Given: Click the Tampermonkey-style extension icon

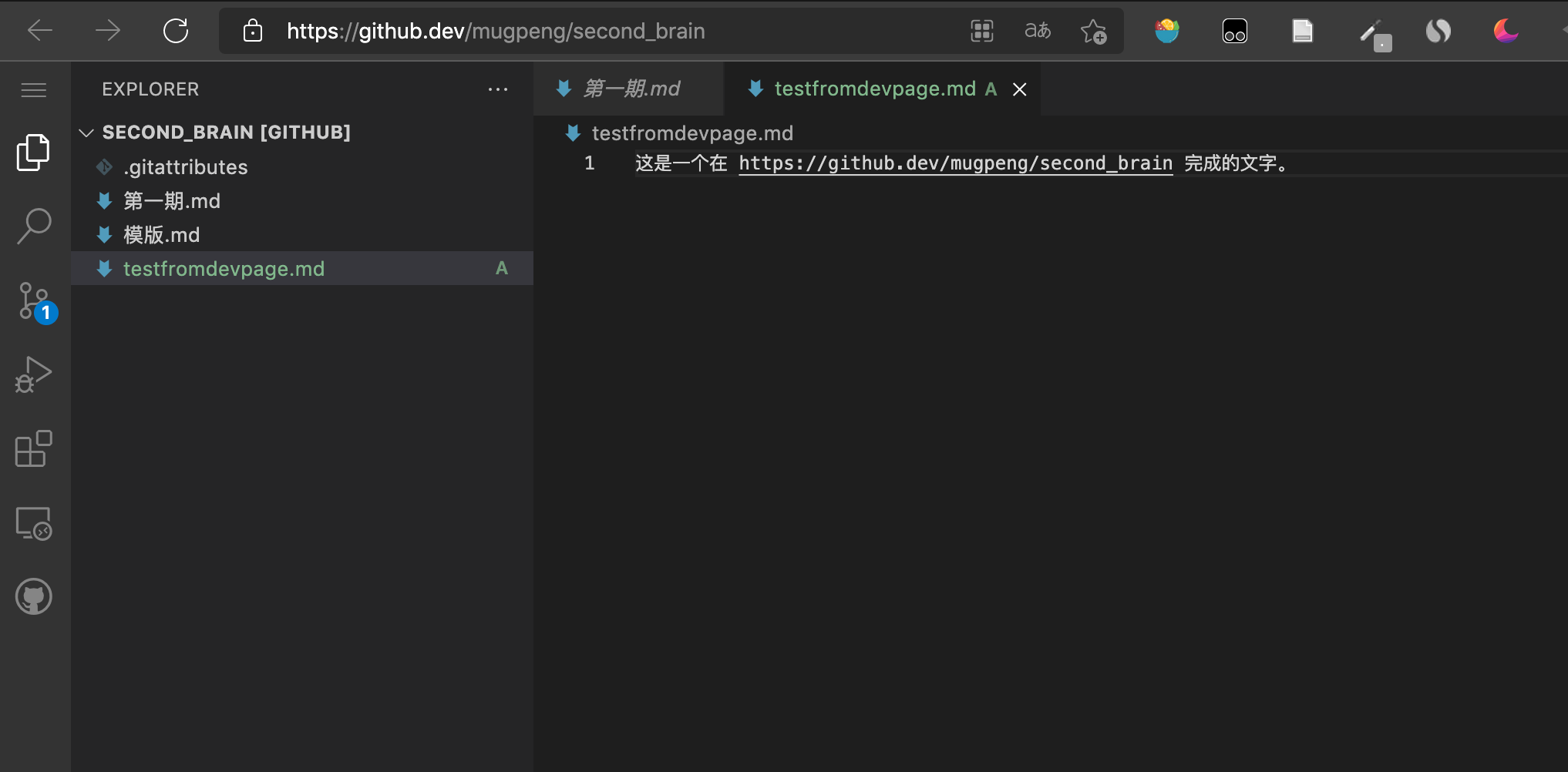Looking at the screenshot, I should pos(1235,31).
